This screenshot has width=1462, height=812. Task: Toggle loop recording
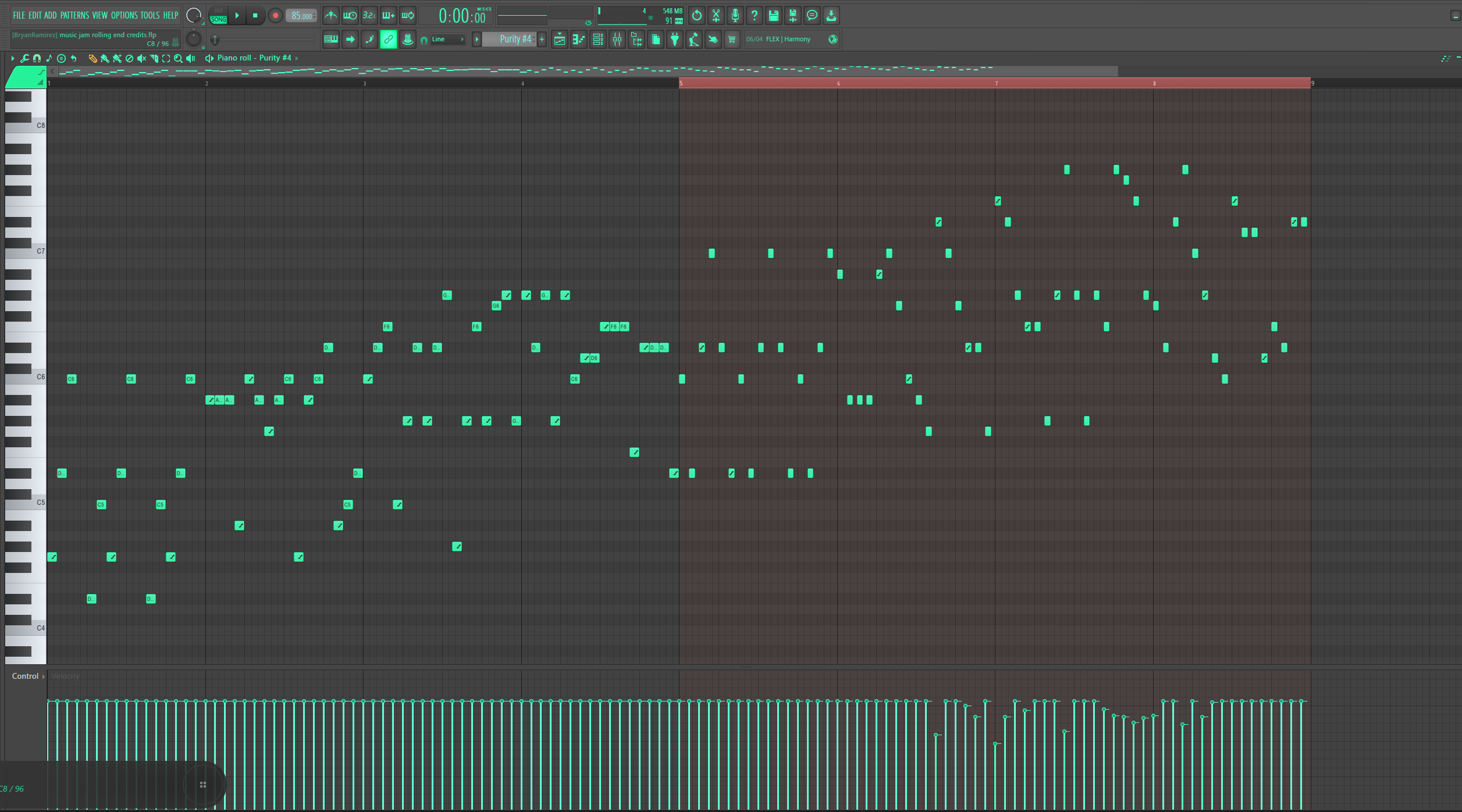[x=408, y=16]
